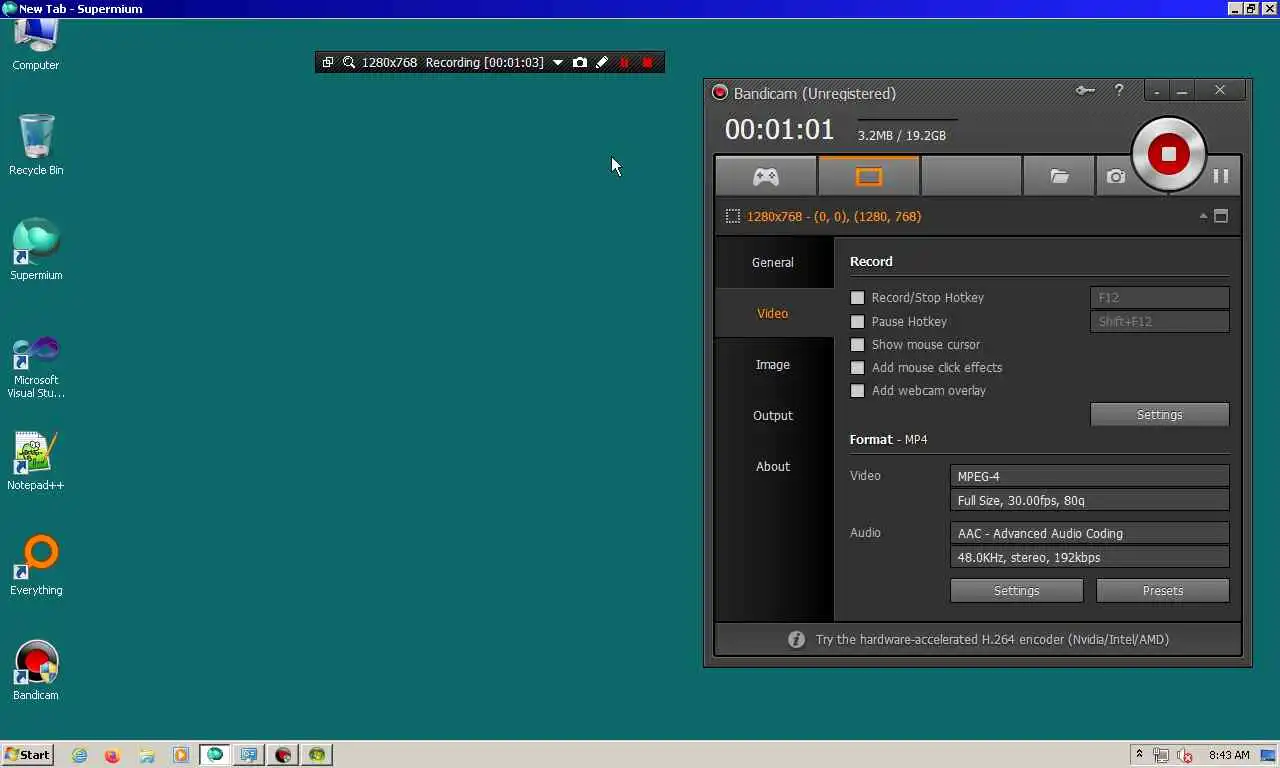1280x768 pixels.
Task: Enable the Pause Hotkey checkbox
Action: tap(857, 322)
